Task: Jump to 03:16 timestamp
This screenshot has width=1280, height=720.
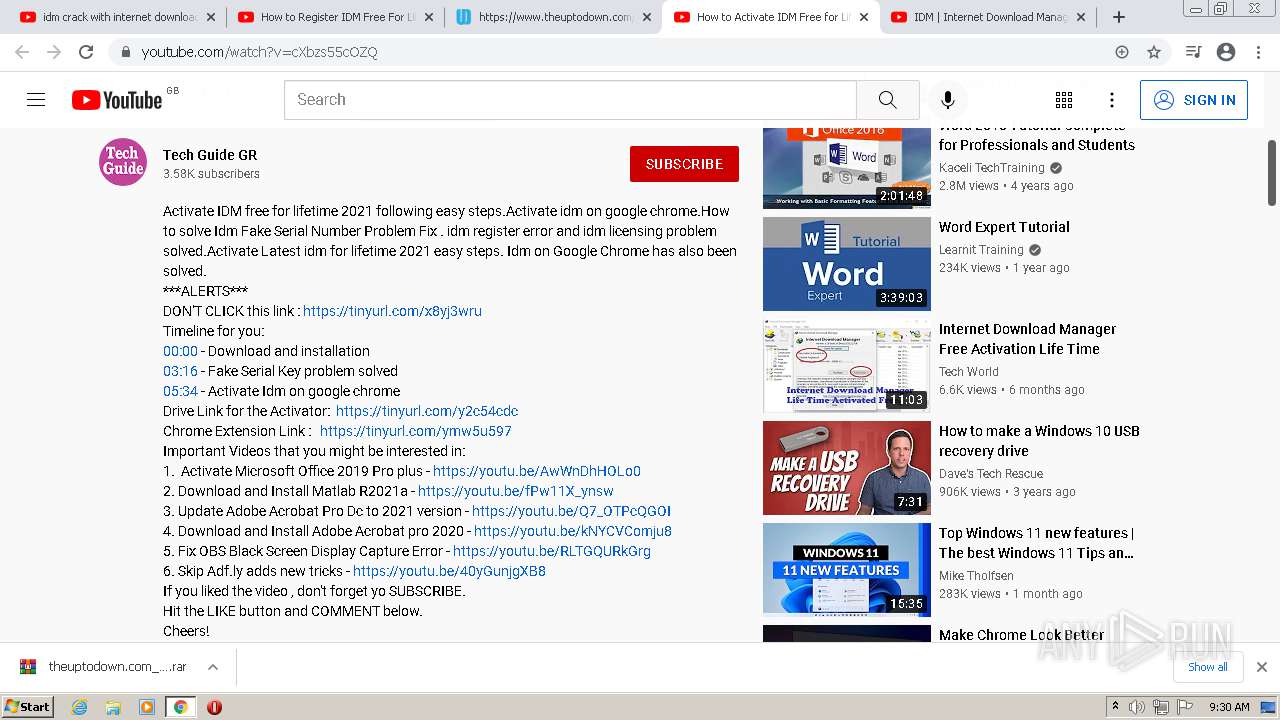Action: tap(180, 371)
